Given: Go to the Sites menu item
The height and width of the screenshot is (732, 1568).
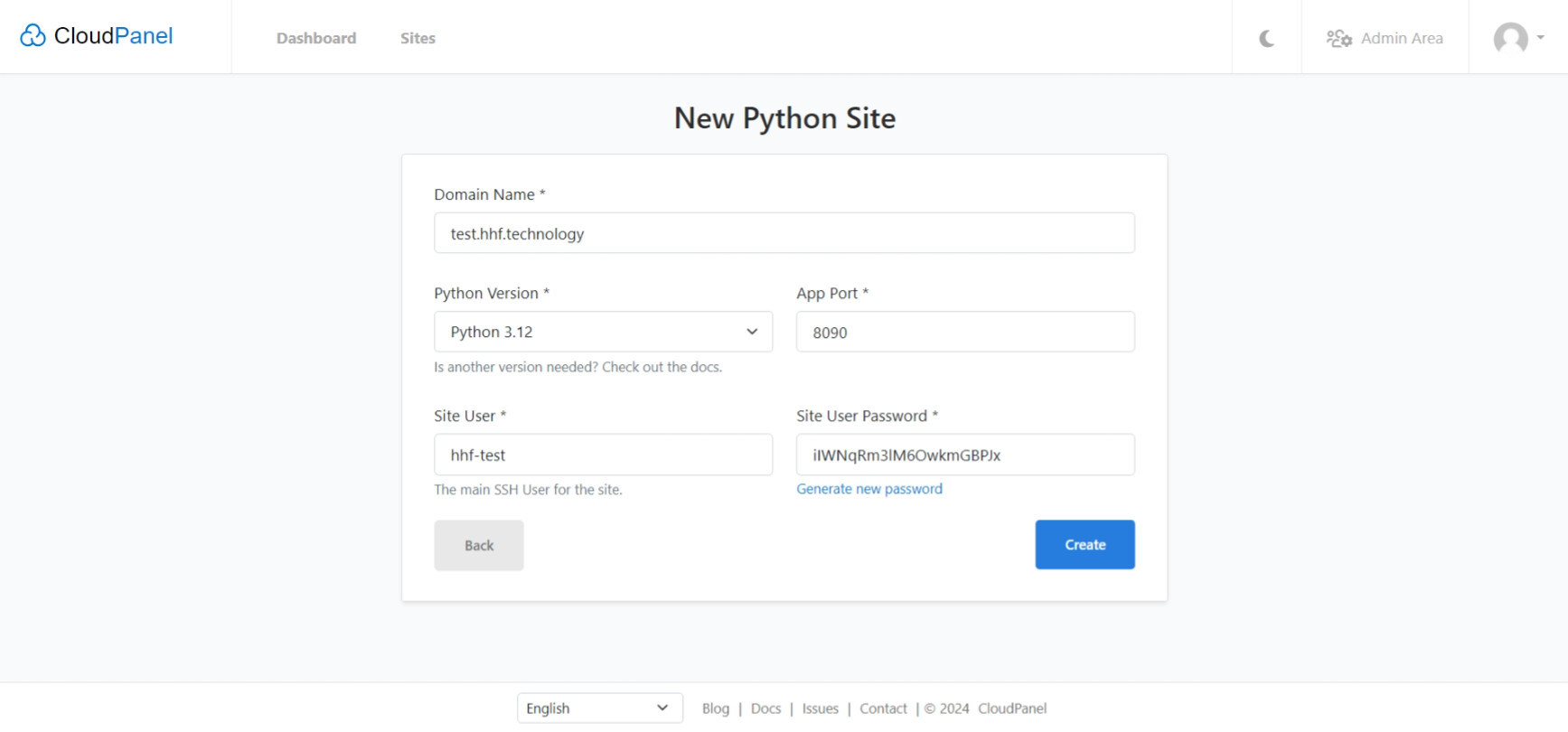Looking at the screenshot, I should point(418,38).
